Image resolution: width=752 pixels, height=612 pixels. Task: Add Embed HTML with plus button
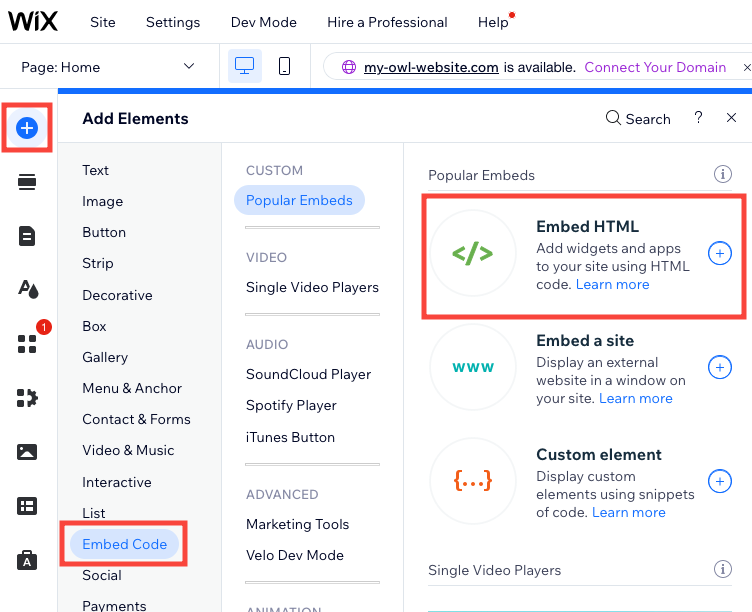(719, 254)
